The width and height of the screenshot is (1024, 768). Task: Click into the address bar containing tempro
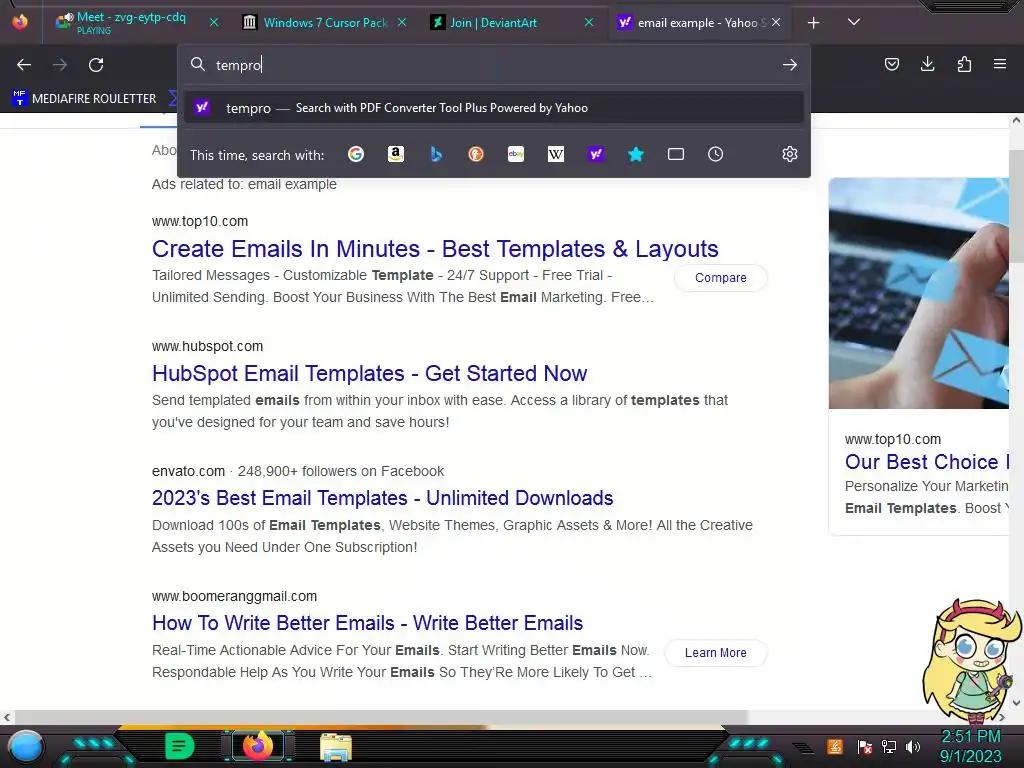coord(493,65)
